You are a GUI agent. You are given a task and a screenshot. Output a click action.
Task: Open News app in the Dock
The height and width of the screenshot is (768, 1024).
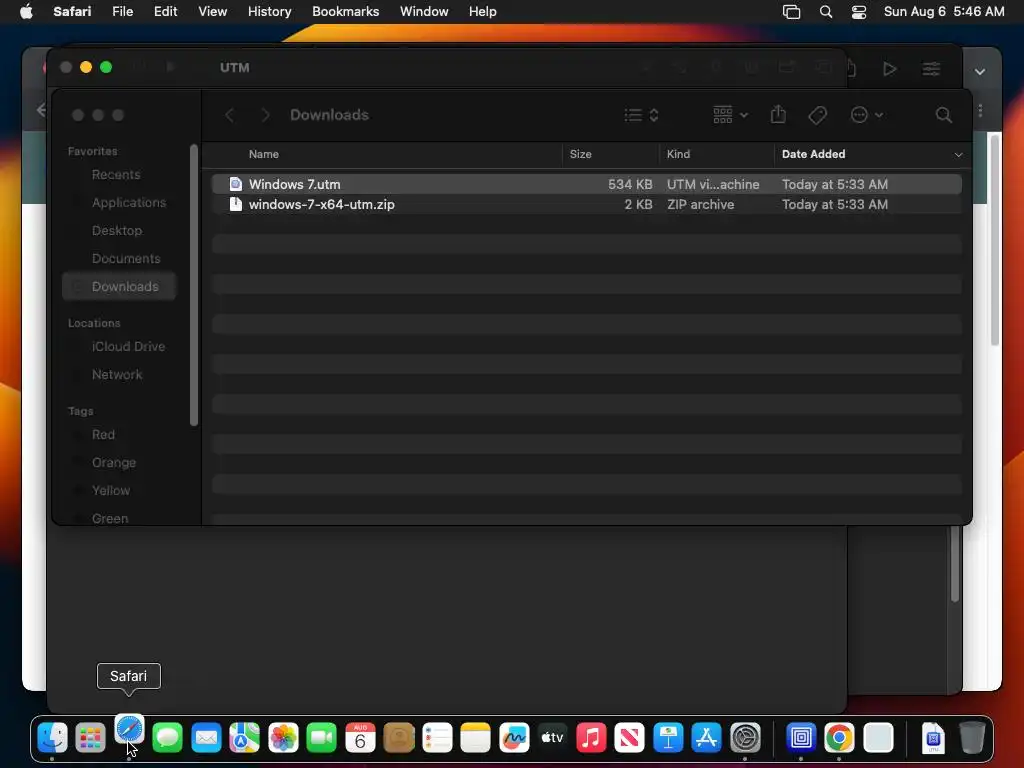[630, 738]
